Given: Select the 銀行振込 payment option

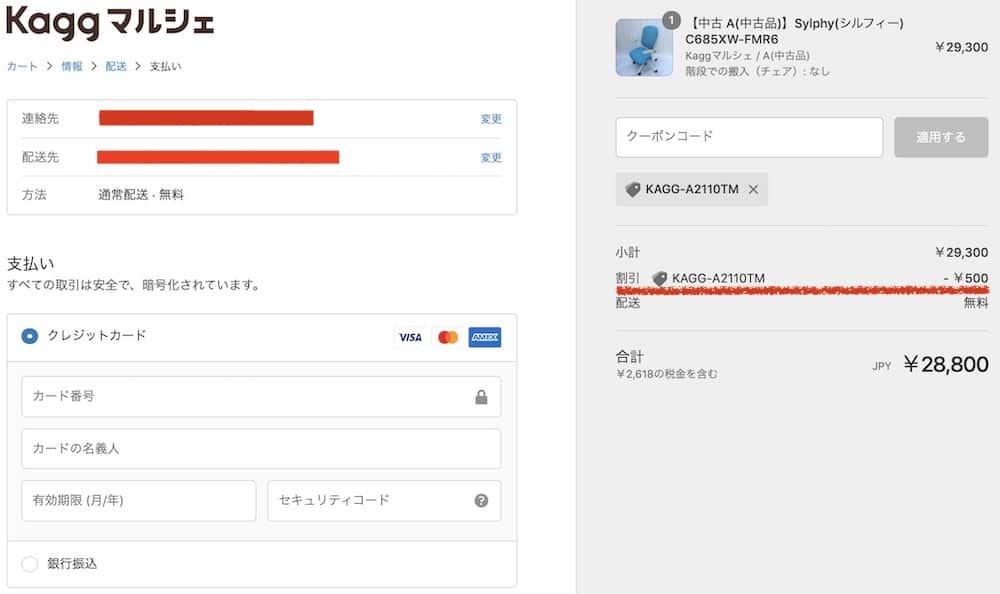Looking at the screenshot, I should 29,564.
